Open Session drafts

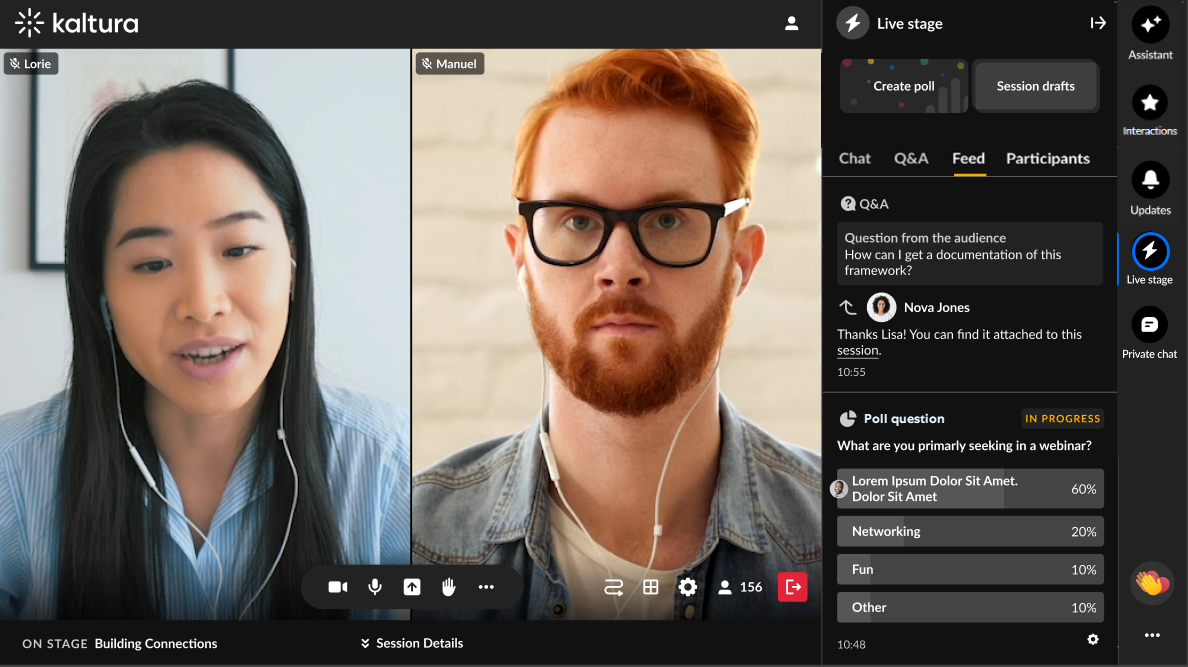1036,86
